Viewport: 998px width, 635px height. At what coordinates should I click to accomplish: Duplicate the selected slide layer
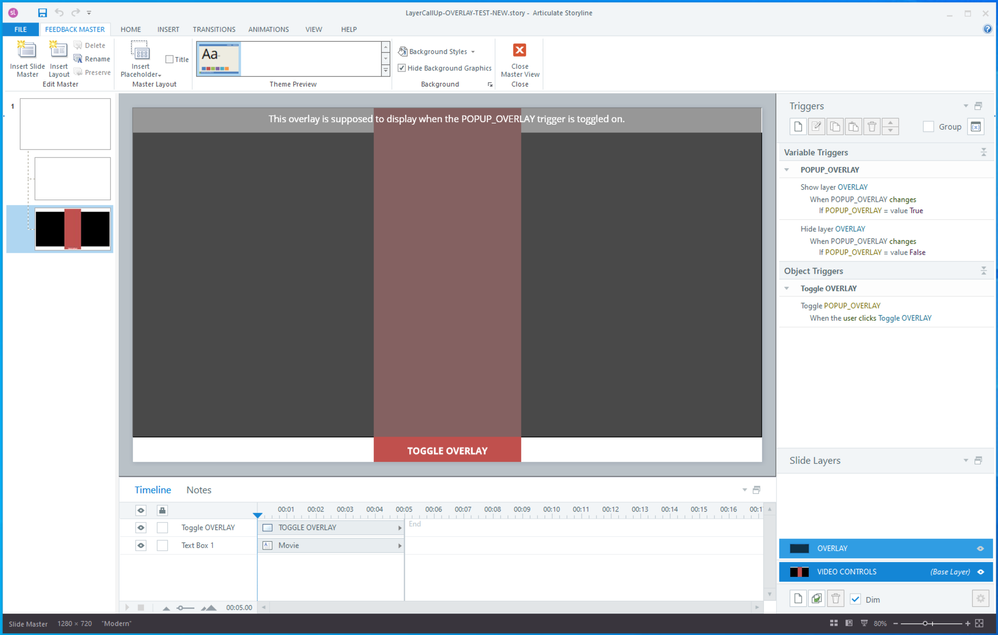(817, 598)
